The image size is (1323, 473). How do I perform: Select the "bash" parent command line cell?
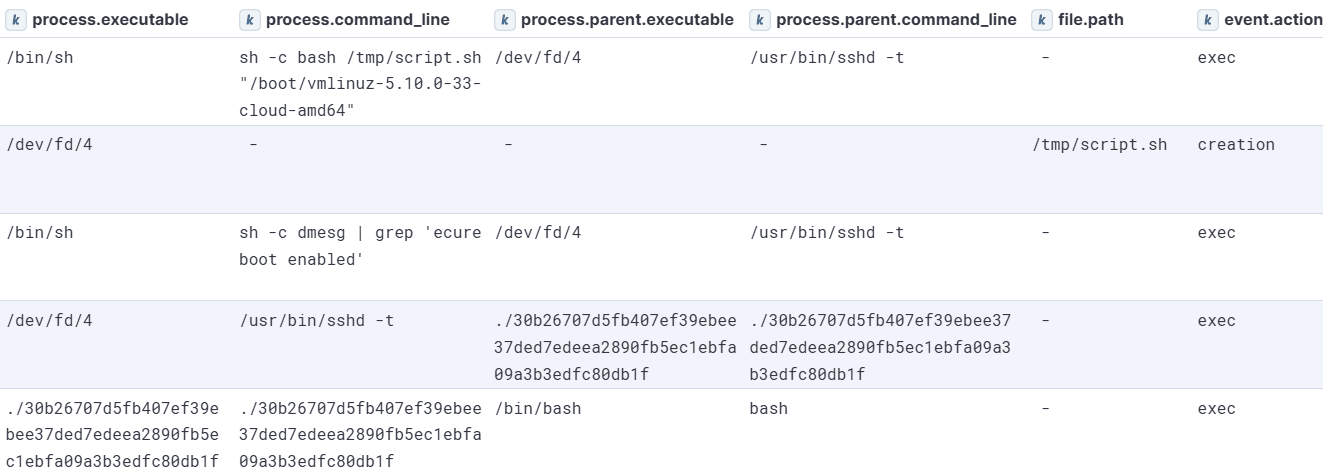point(768,409)
